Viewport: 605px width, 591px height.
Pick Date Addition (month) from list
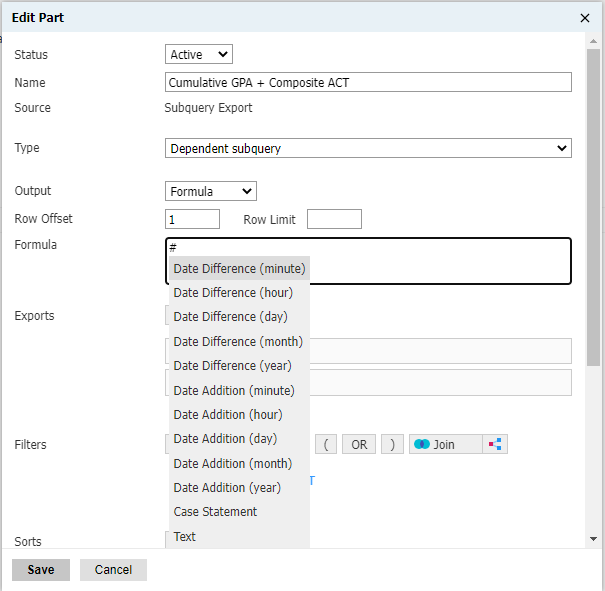(233, 464)
